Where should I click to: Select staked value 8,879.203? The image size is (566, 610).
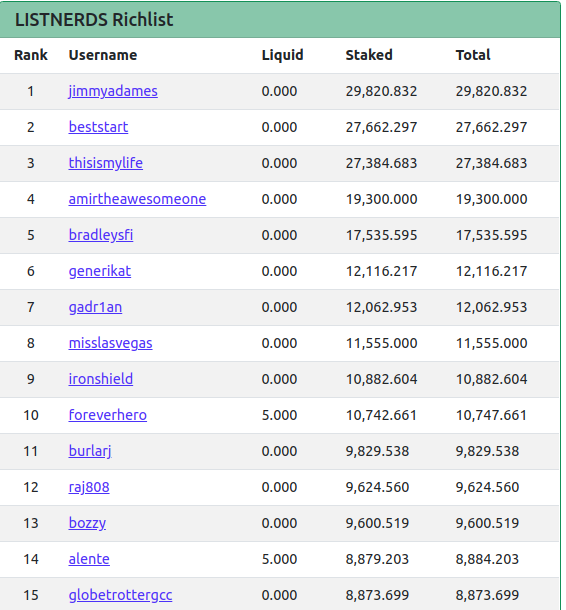377,559
